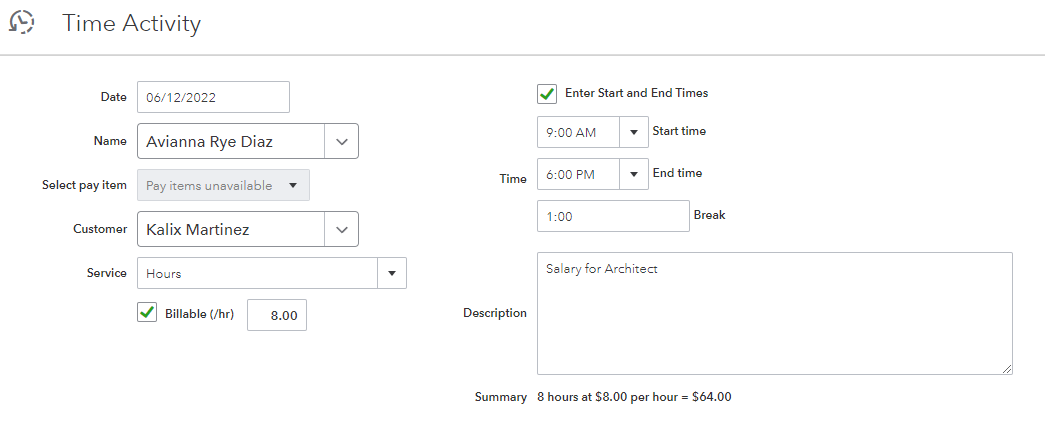This screenshot has height=439, width=1045.
Task: Click the Kalix Martinez customer field
Action: 231,229
